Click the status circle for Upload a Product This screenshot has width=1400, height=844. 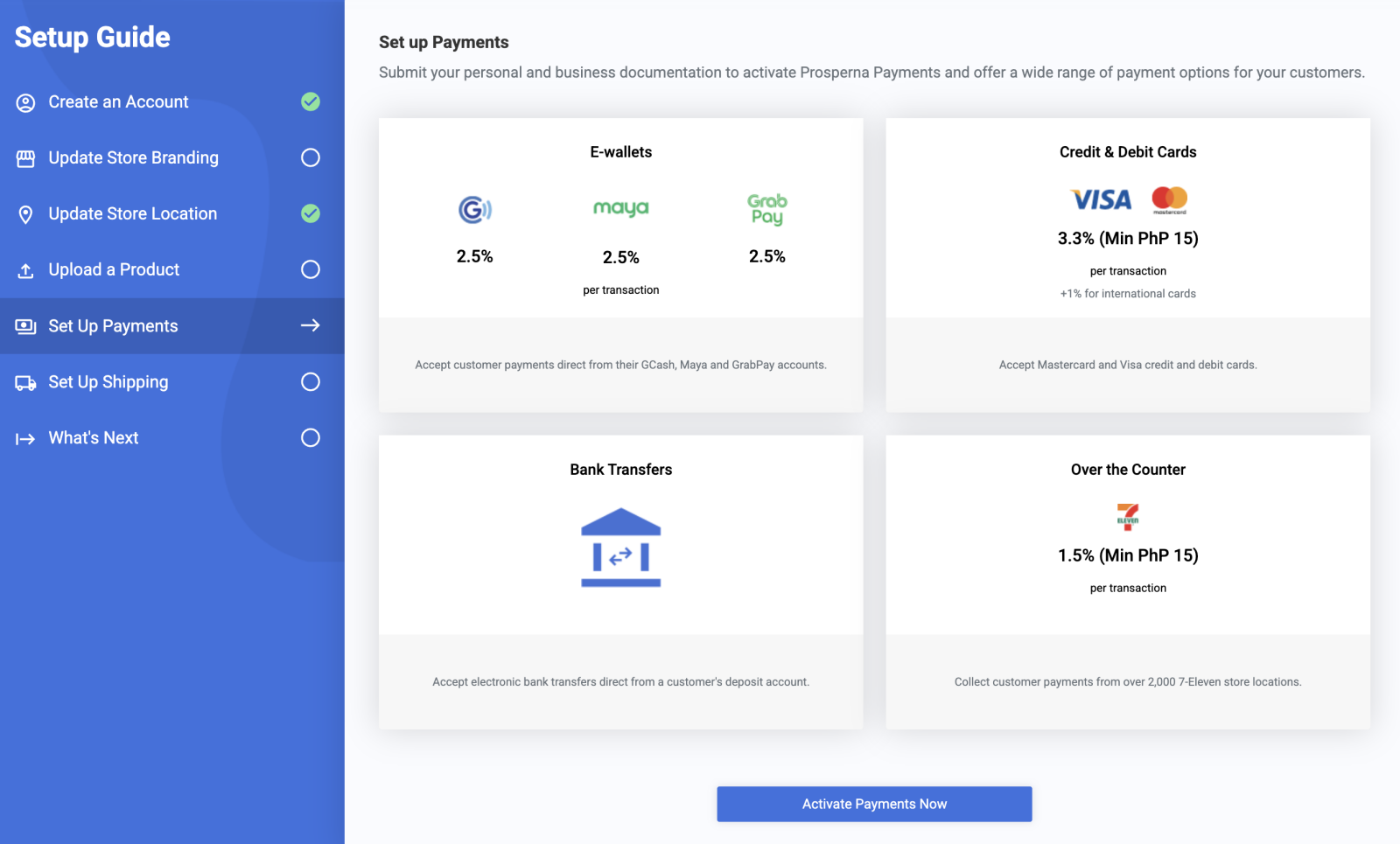point(311,269)
